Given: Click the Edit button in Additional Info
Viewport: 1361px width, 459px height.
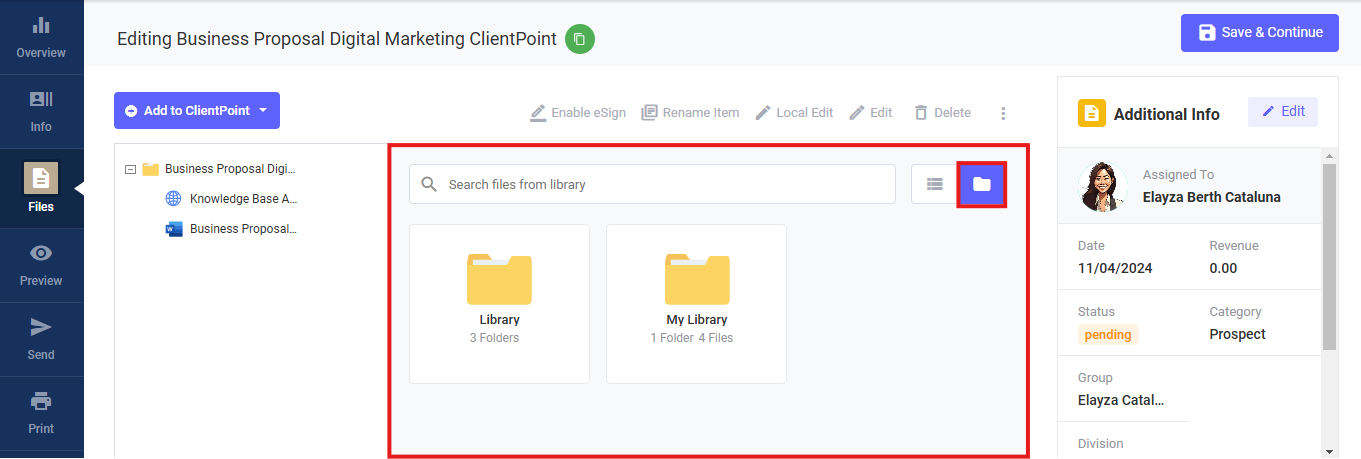Looking at the screenshot, I should (x=1283, y=112).
